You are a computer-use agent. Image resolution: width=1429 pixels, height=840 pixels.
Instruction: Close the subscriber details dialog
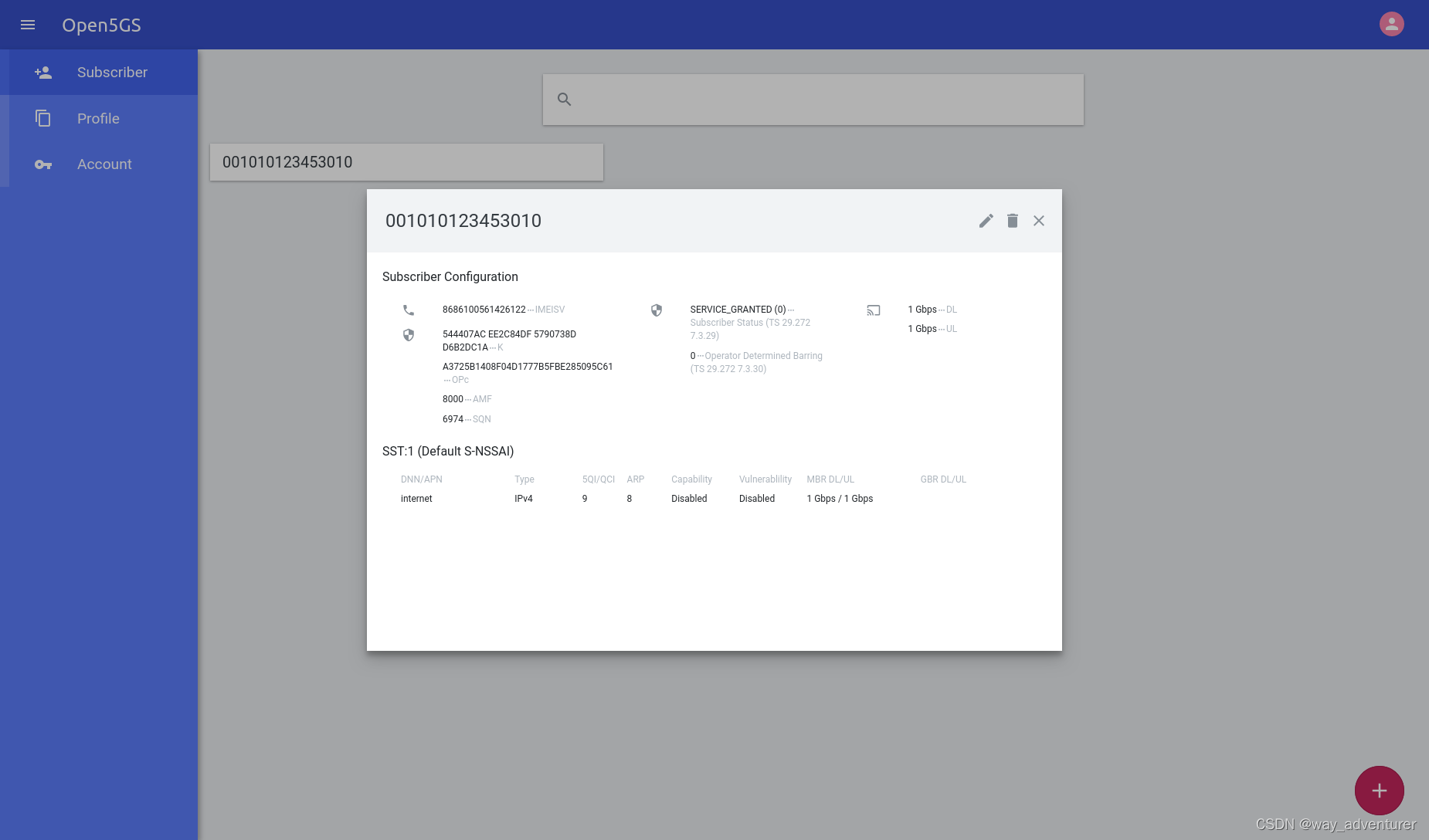1039,221
